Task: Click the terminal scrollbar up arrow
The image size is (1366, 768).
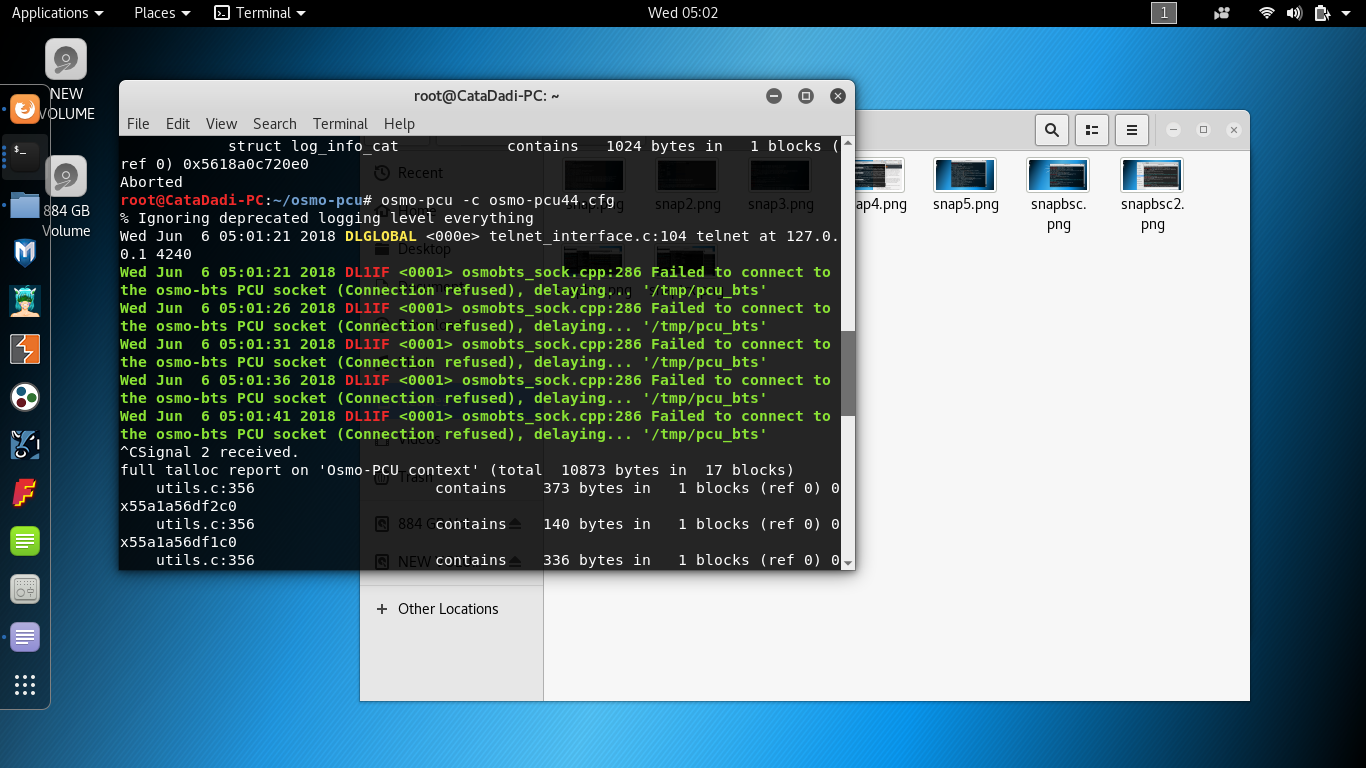Action: click(x=848, y=143)
